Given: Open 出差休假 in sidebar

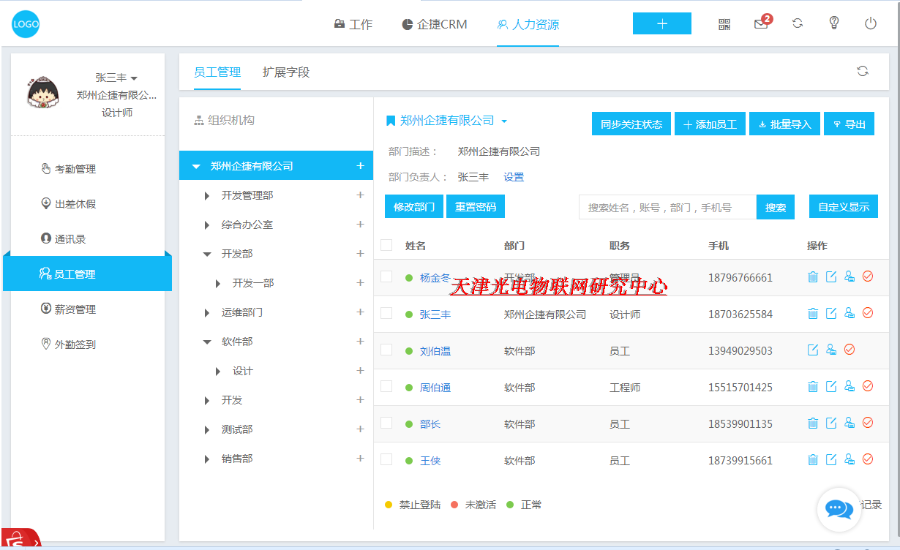Looking at the screenshot, I should 68,204.
